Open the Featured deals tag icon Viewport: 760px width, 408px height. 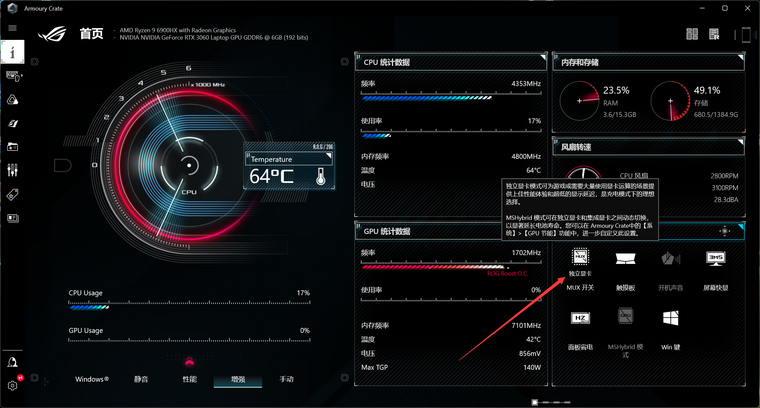[13, 194]
